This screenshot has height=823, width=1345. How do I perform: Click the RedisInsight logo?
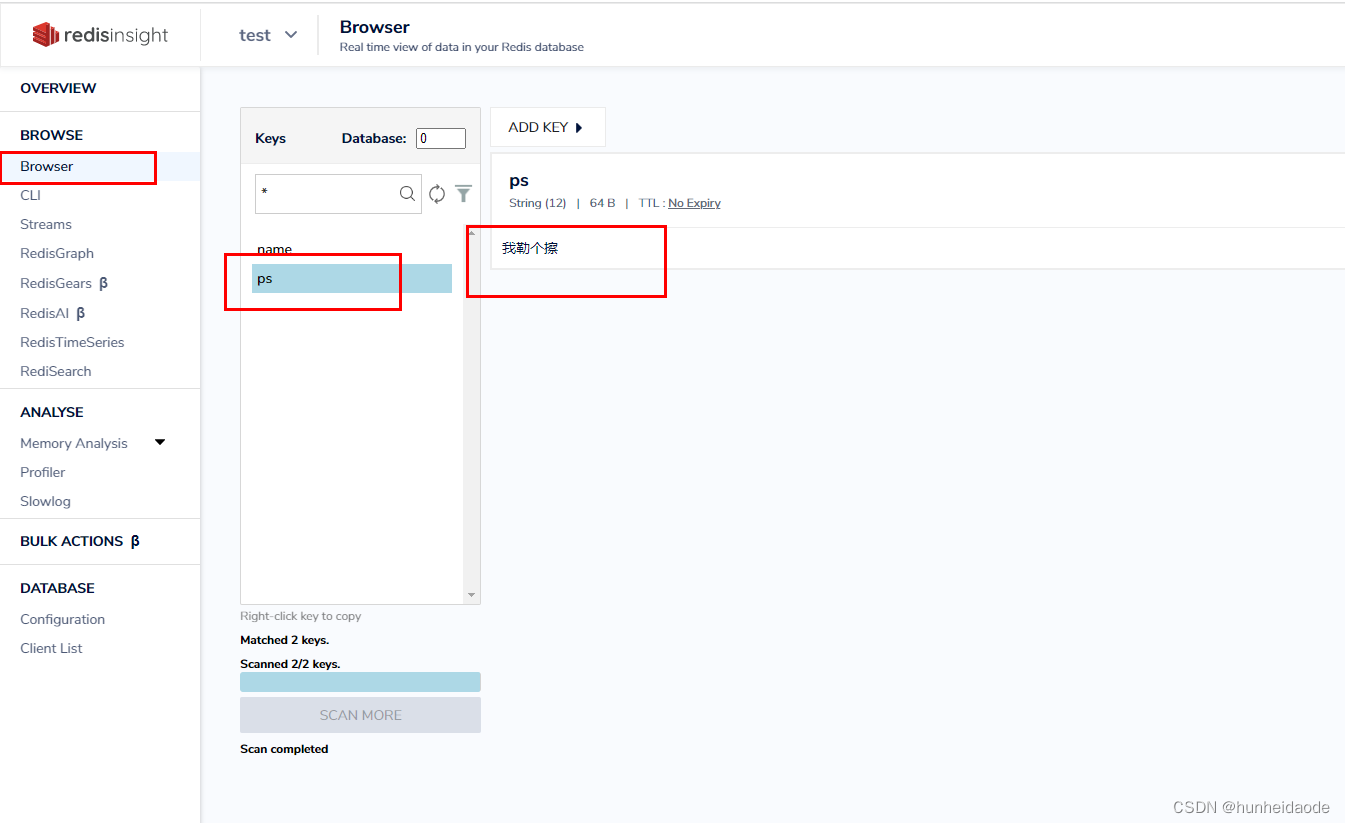(100, 35)
